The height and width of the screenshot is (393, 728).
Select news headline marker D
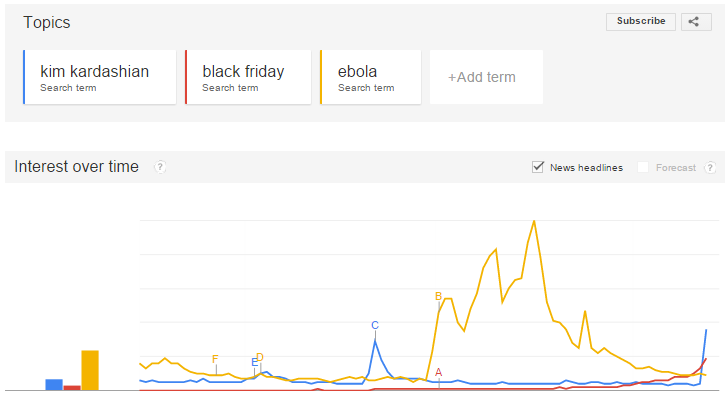(x=260, y=357)
